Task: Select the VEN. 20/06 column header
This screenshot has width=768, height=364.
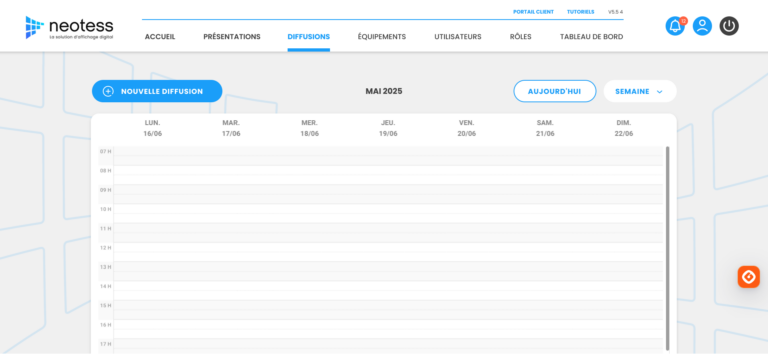Action: [466, 128]
